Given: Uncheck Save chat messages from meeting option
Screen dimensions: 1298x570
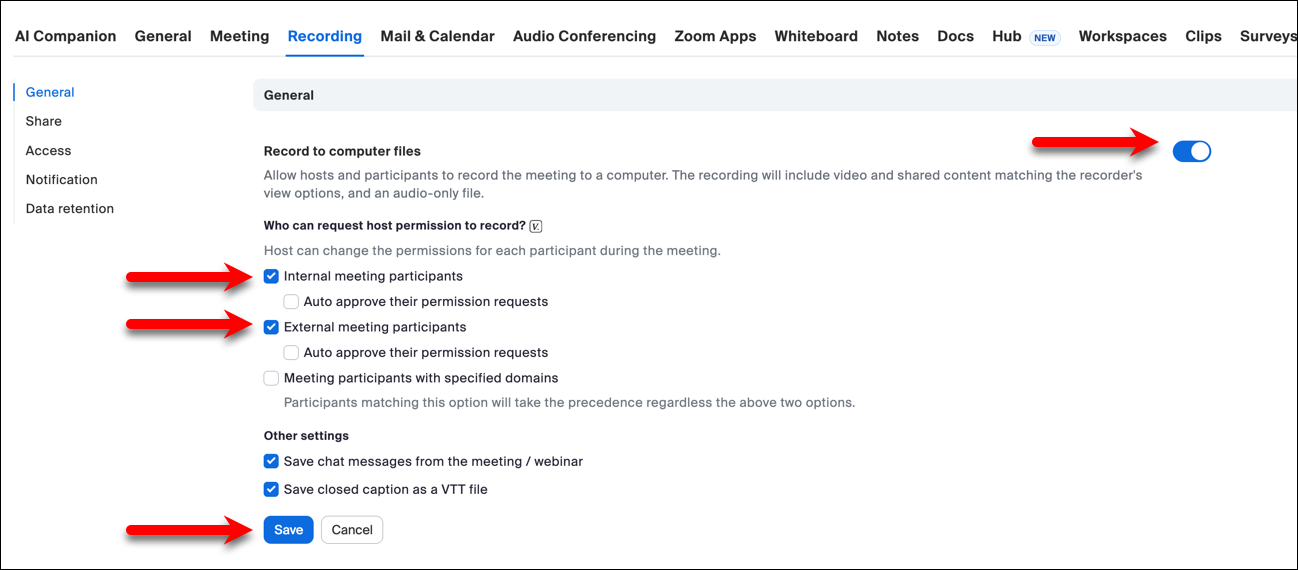Looking at the screenshot, I should coord(271,461).
